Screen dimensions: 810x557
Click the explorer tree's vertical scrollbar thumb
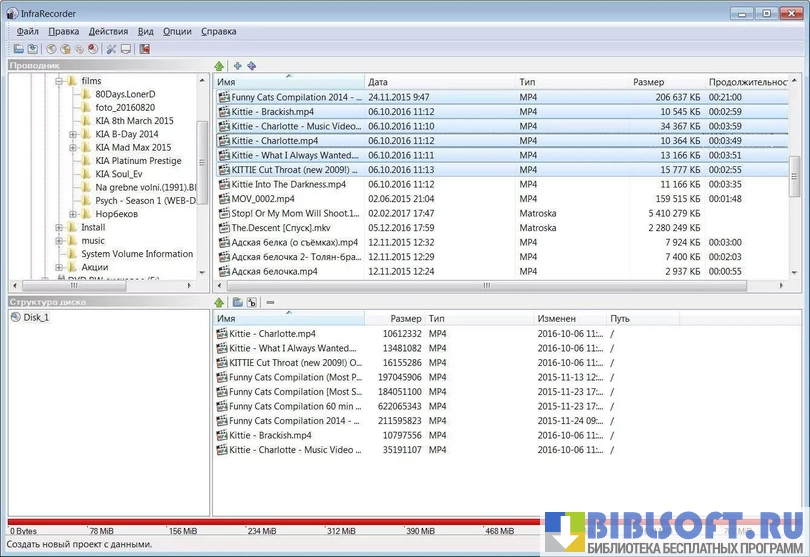pos(203,160)
